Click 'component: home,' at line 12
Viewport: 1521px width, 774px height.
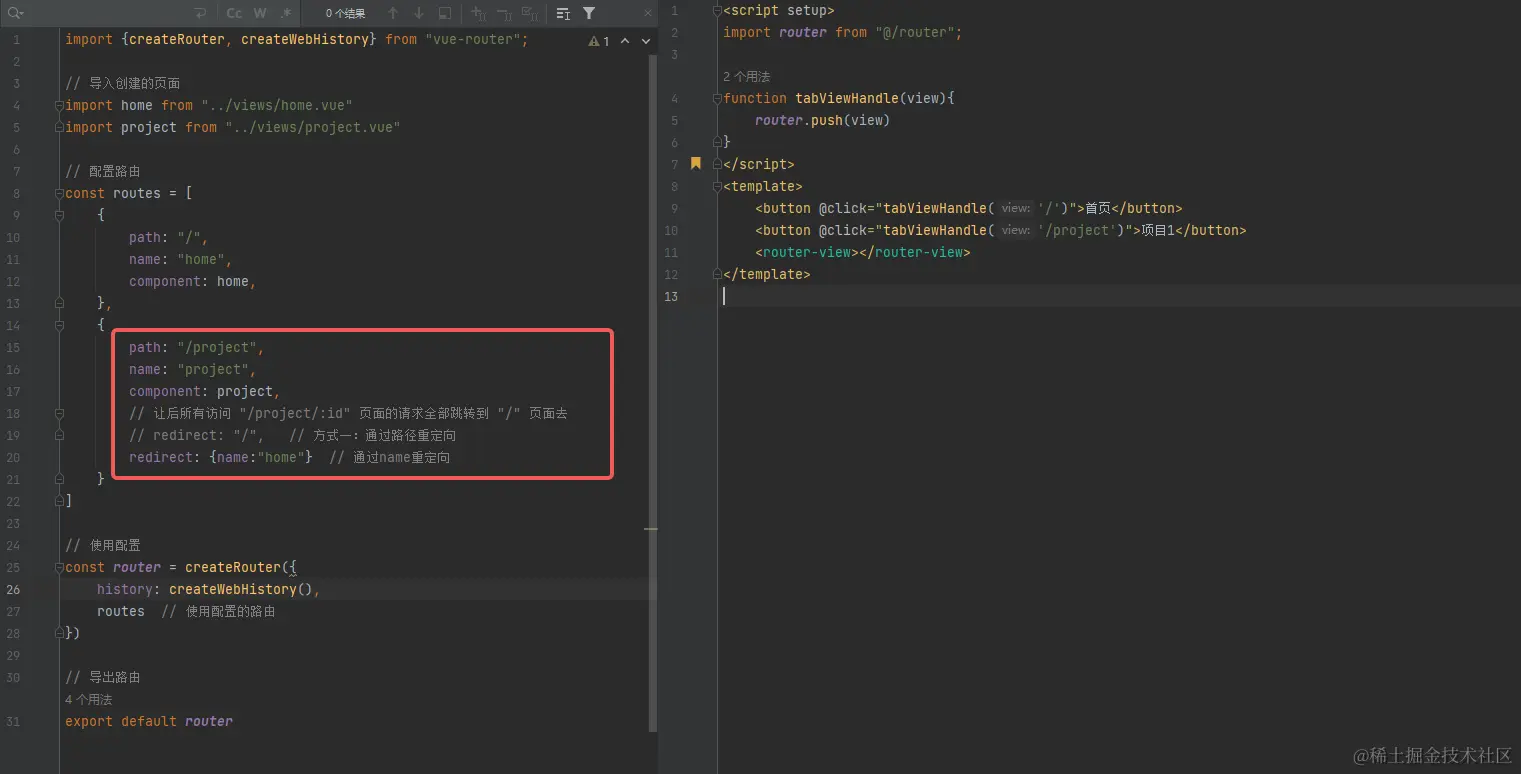[193, 281]
